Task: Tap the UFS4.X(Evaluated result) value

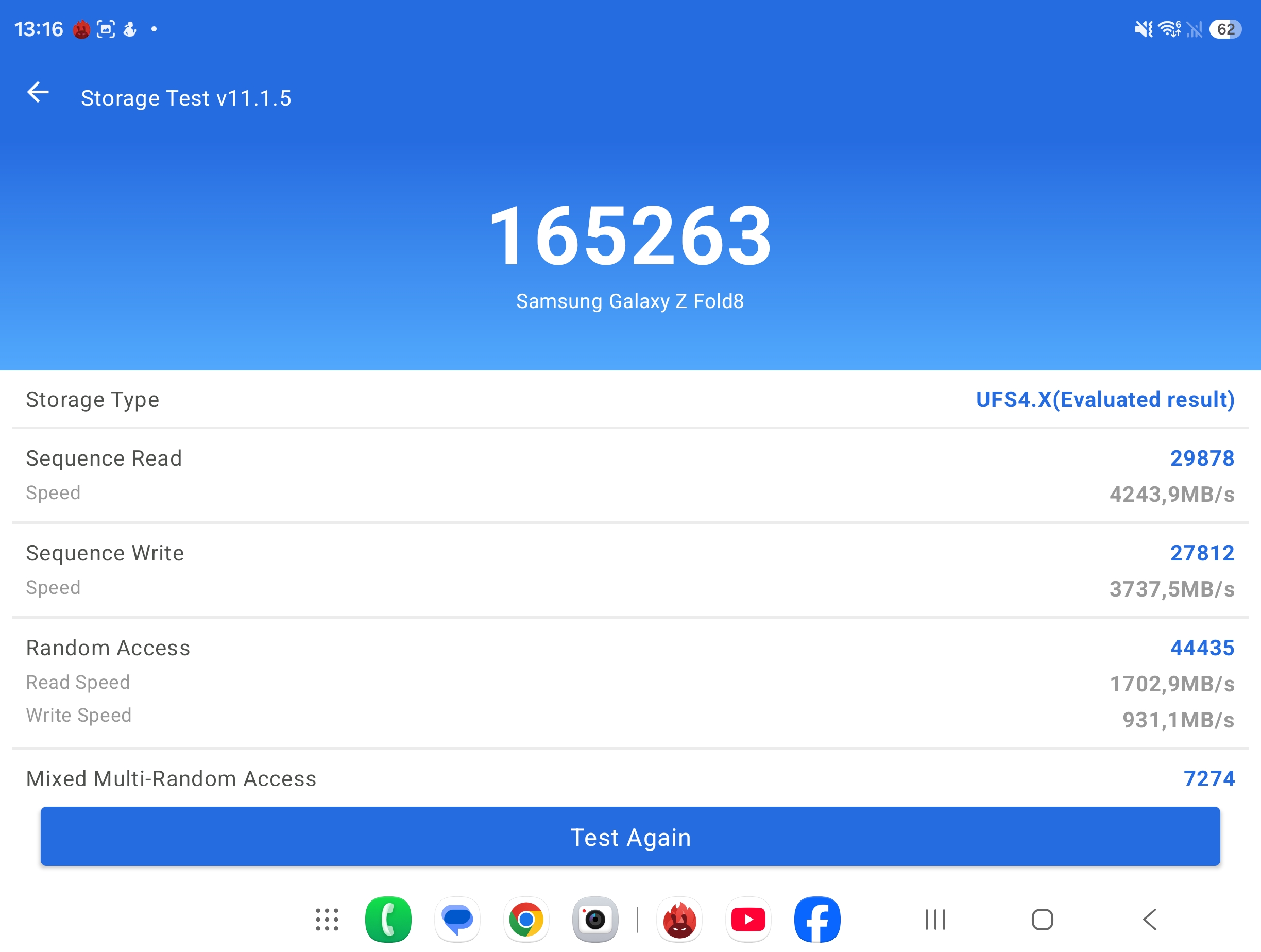Action: (1105, 400)
